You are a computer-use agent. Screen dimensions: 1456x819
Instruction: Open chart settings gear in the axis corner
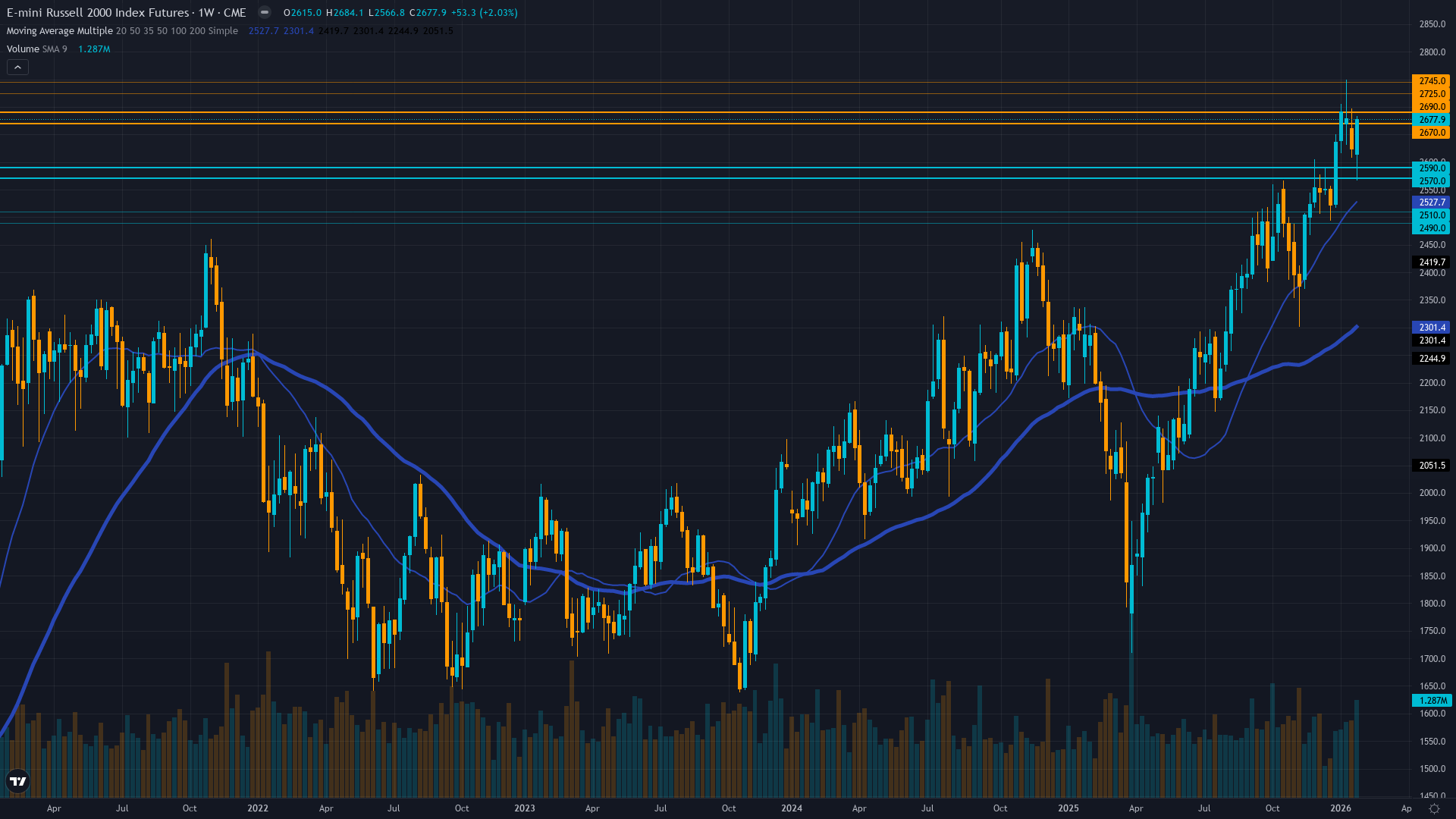1434,808
